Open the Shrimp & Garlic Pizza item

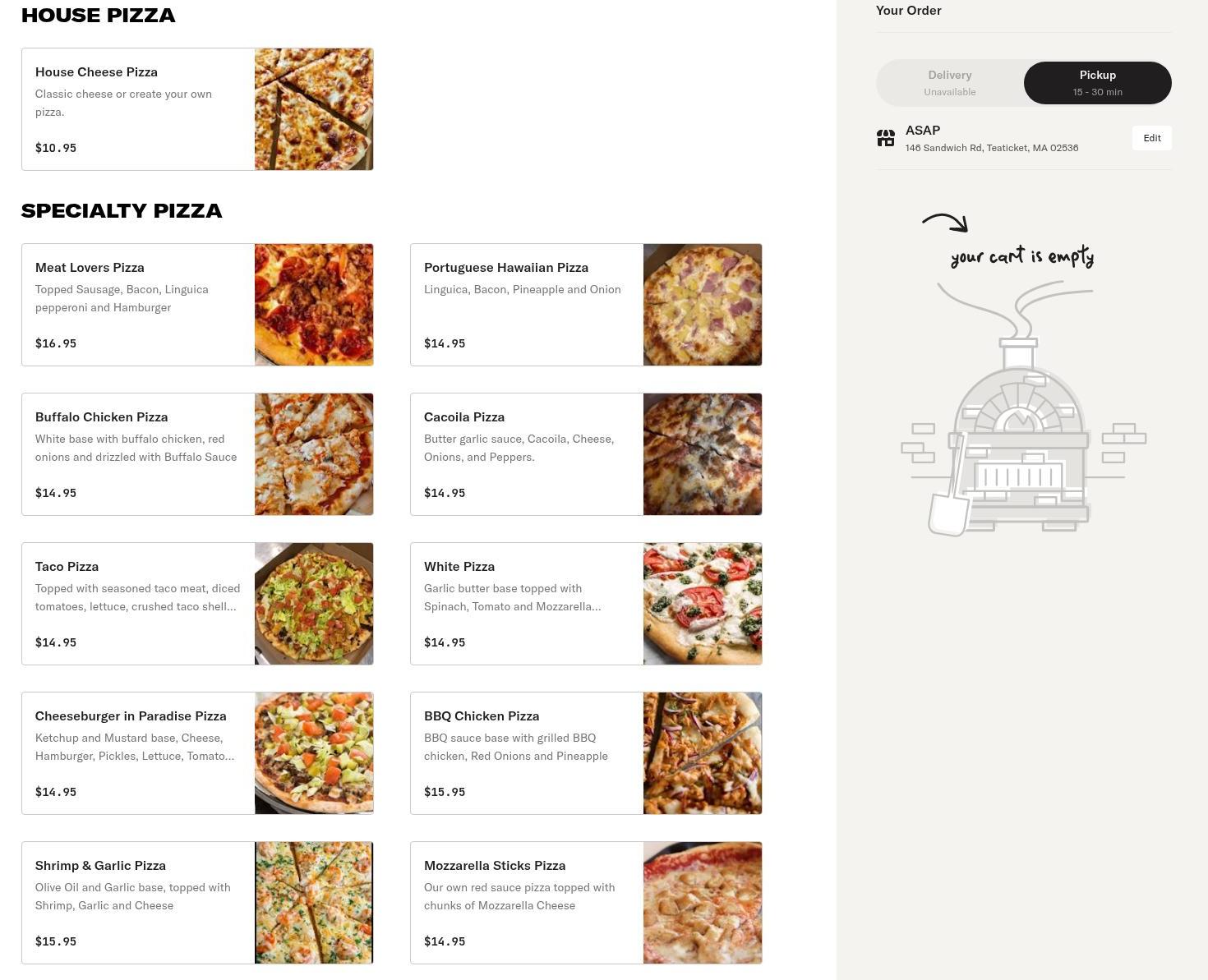pyautogui.click(x=197, y=903)
